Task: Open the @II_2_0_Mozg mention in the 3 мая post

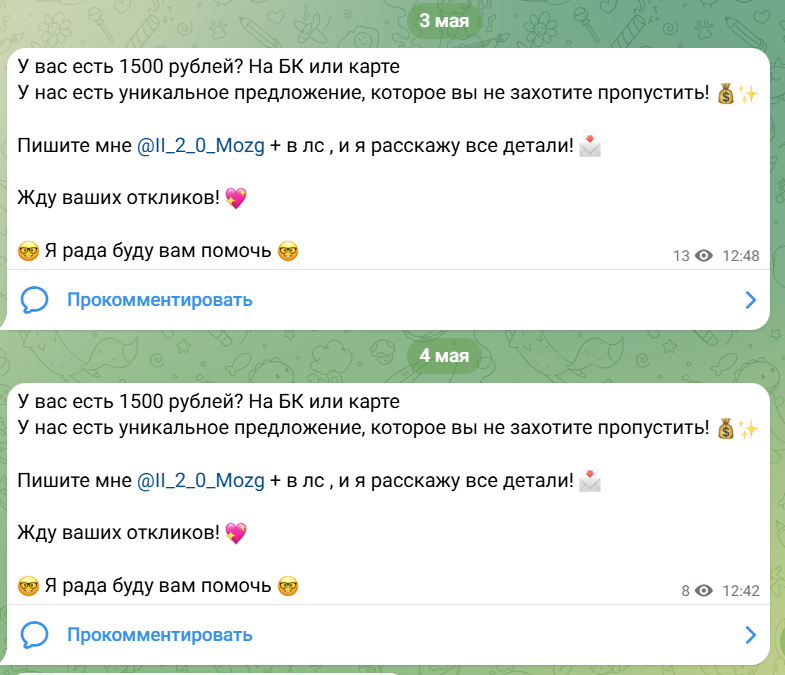Action: pos(201,146)
